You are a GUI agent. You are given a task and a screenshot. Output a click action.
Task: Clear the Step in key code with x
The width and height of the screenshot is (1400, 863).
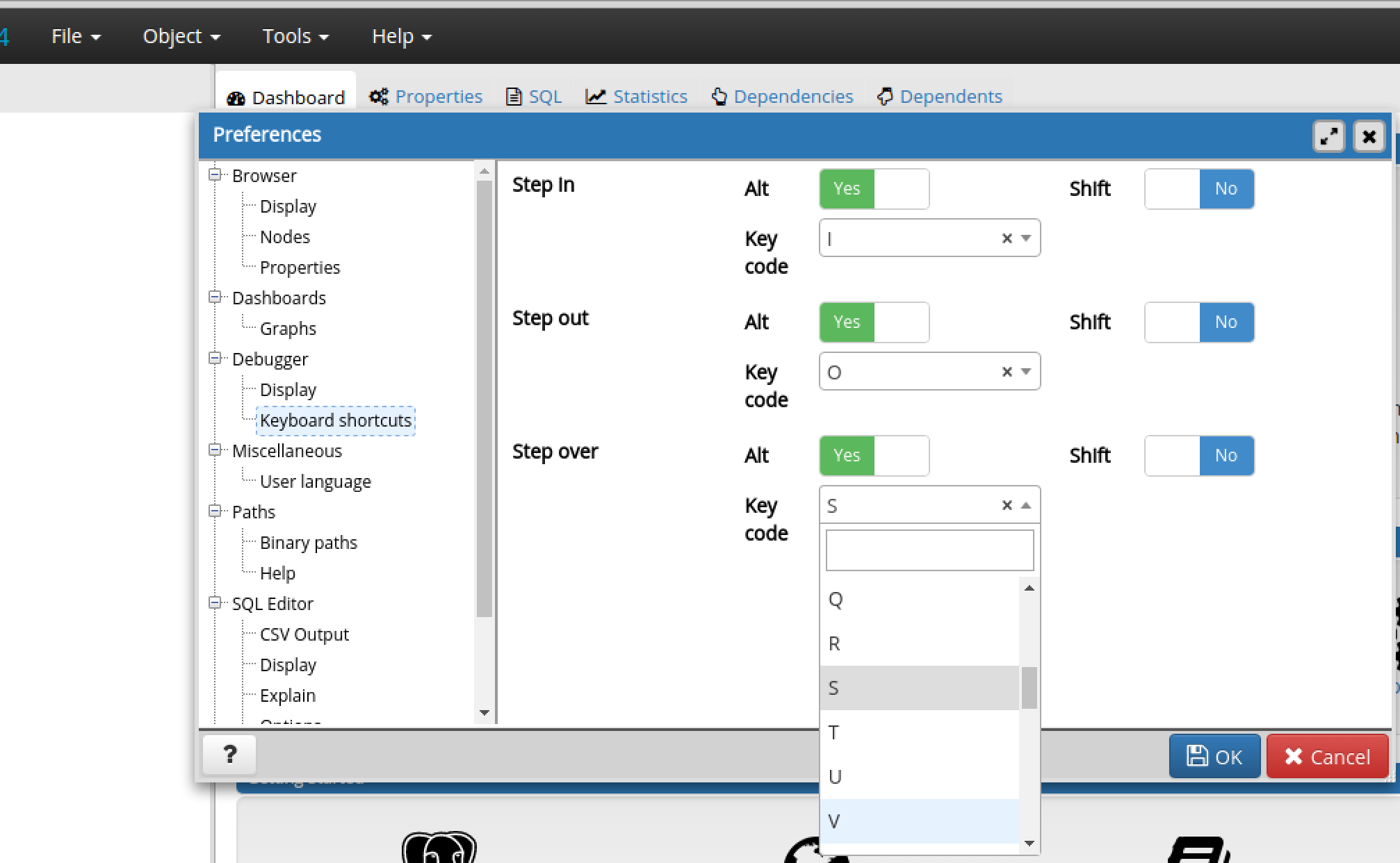[x=1006, y=238]
